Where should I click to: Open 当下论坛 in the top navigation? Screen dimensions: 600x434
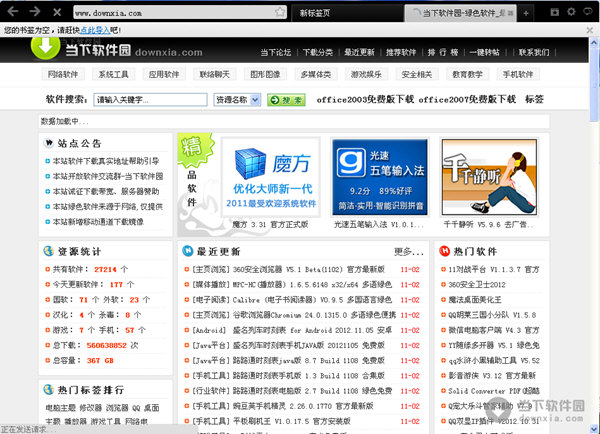click(x=276, y=52)
